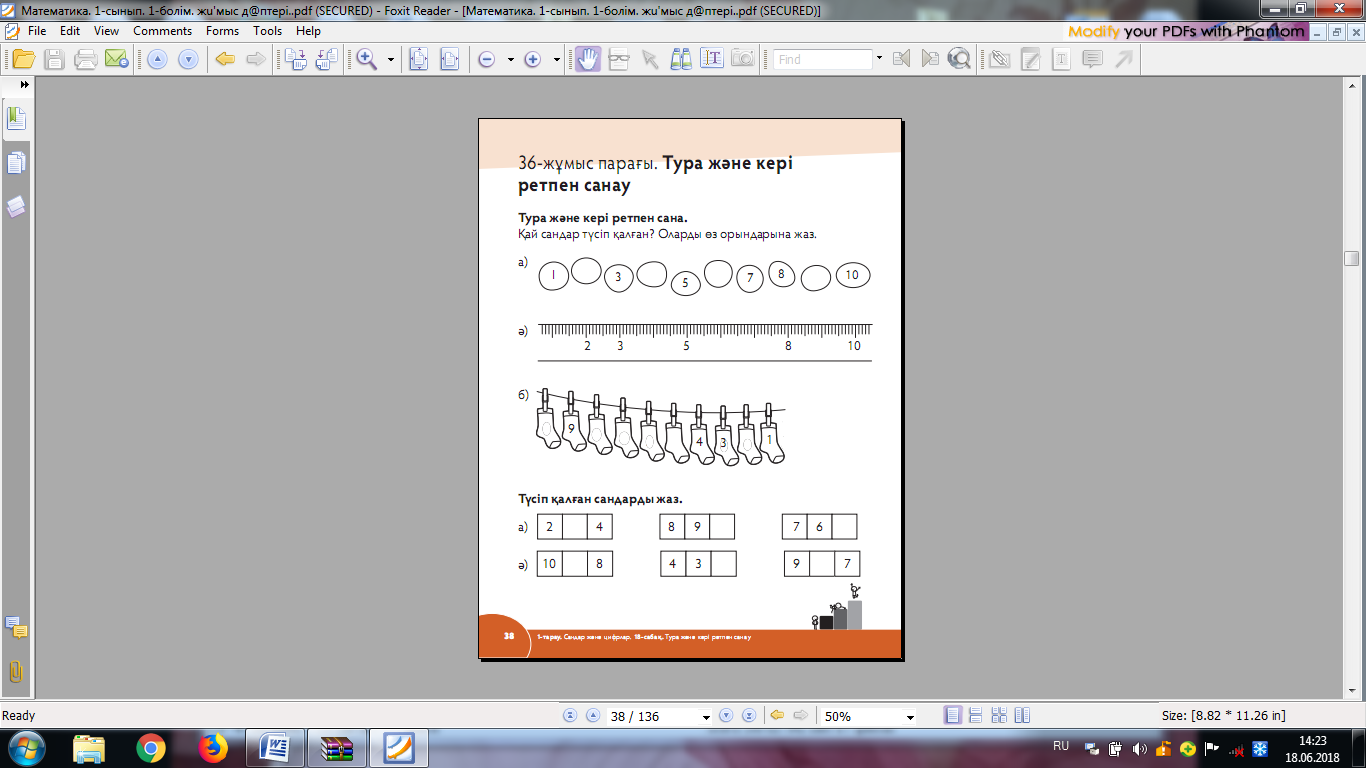Select the Note comment bubble tool
Screen dimensions: 1366x768
(1092, 59)
